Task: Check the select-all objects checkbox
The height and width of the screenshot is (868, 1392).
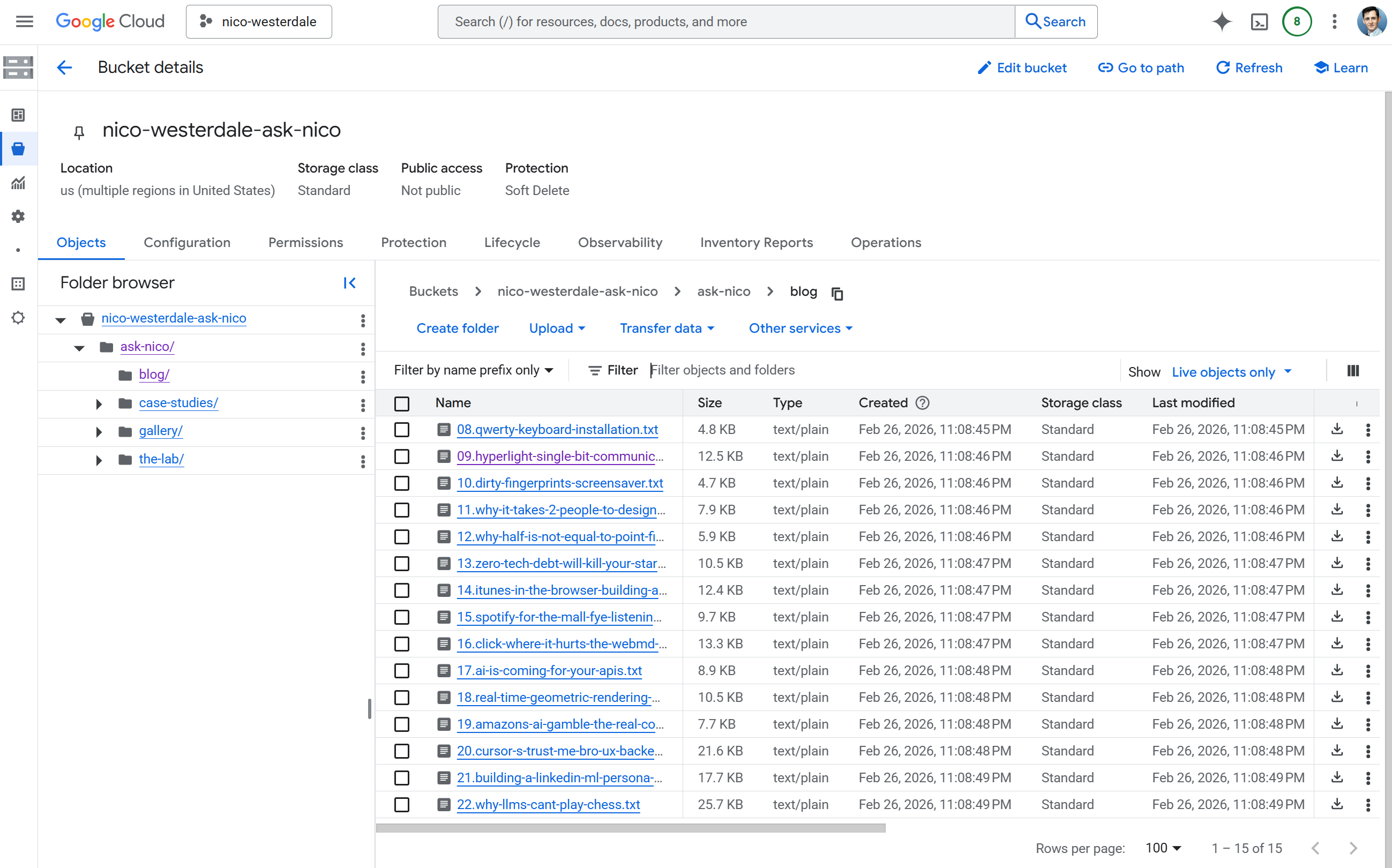Action: [401, 404]
